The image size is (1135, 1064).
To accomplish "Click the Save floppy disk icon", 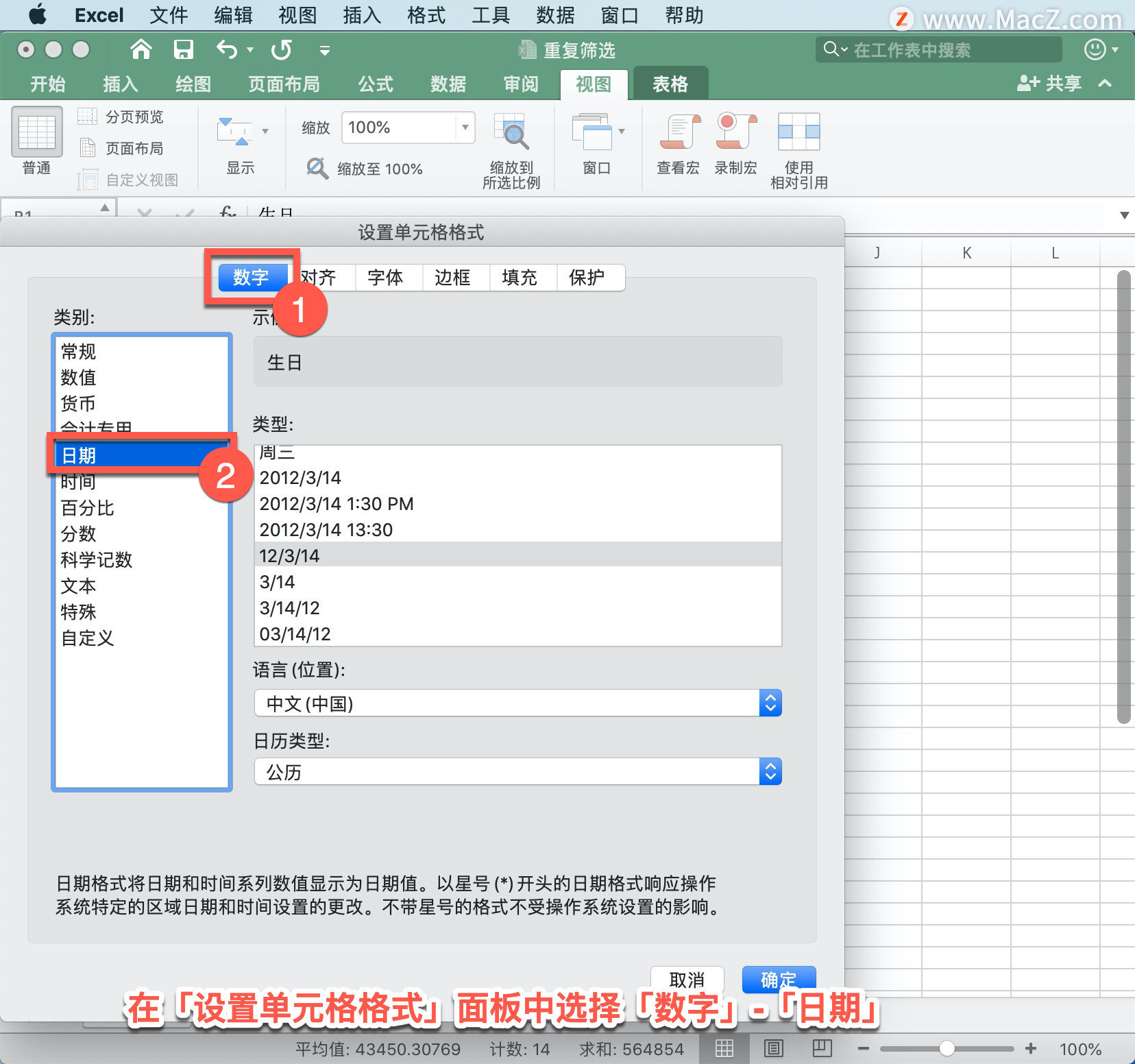I will pos(183,49).
